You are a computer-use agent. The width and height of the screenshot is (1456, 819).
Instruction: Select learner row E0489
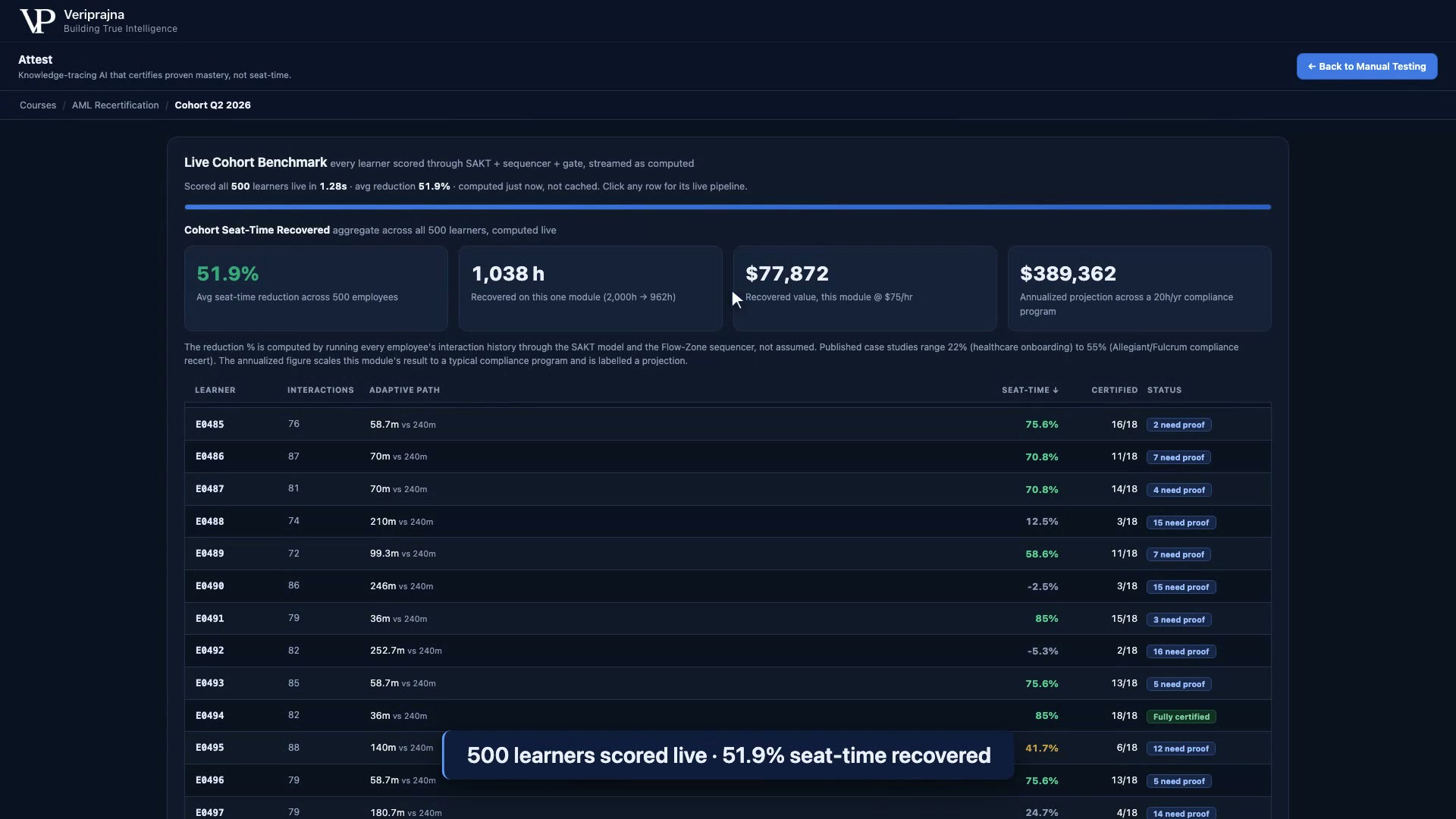pos(727,554)
